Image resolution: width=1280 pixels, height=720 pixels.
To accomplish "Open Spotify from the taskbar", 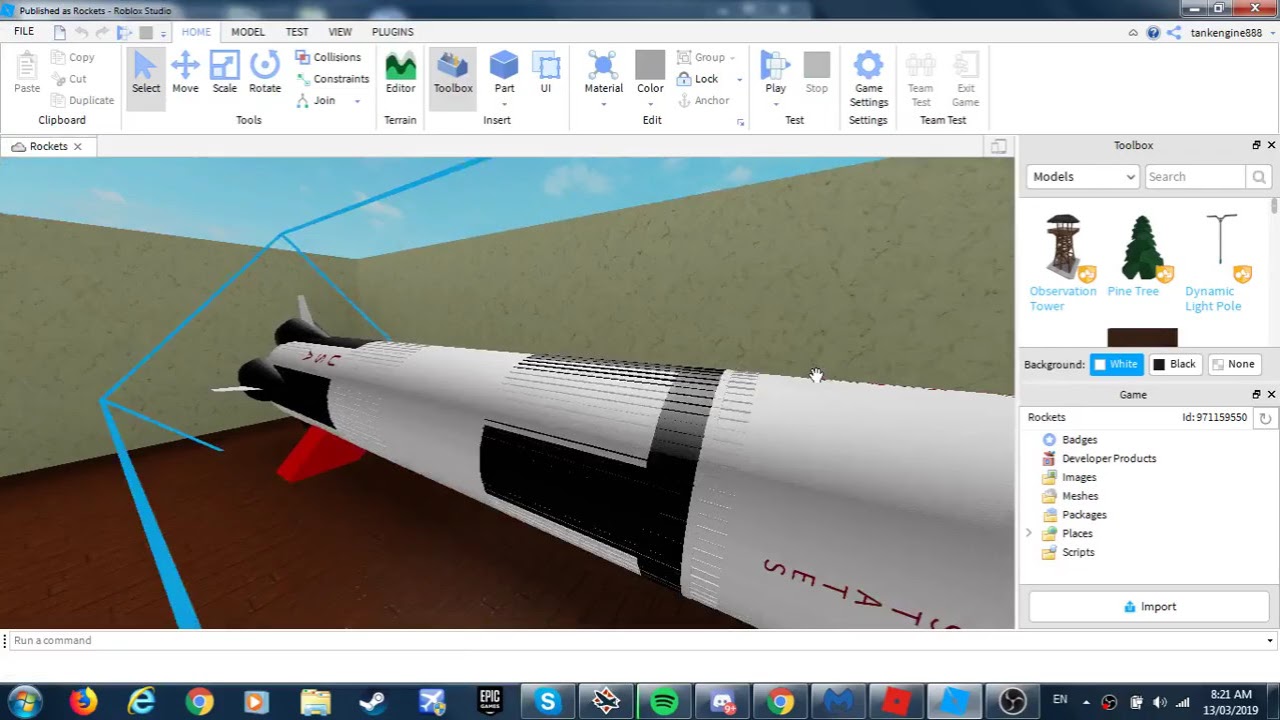I will pos(664,702).
